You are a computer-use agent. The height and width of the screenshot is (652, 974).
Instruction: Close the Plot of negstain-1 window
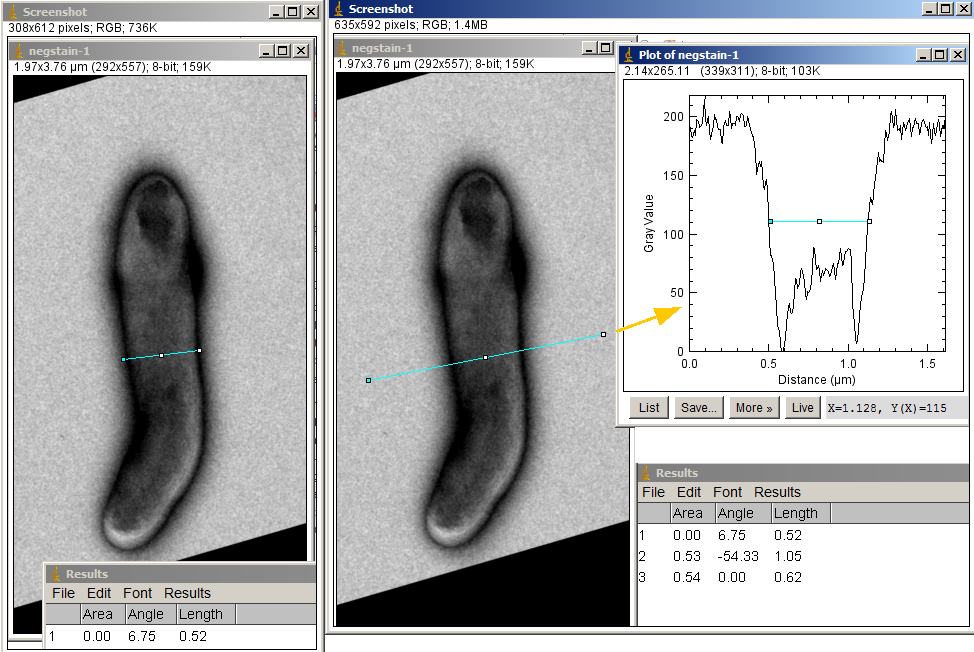(x=958, y=55)
